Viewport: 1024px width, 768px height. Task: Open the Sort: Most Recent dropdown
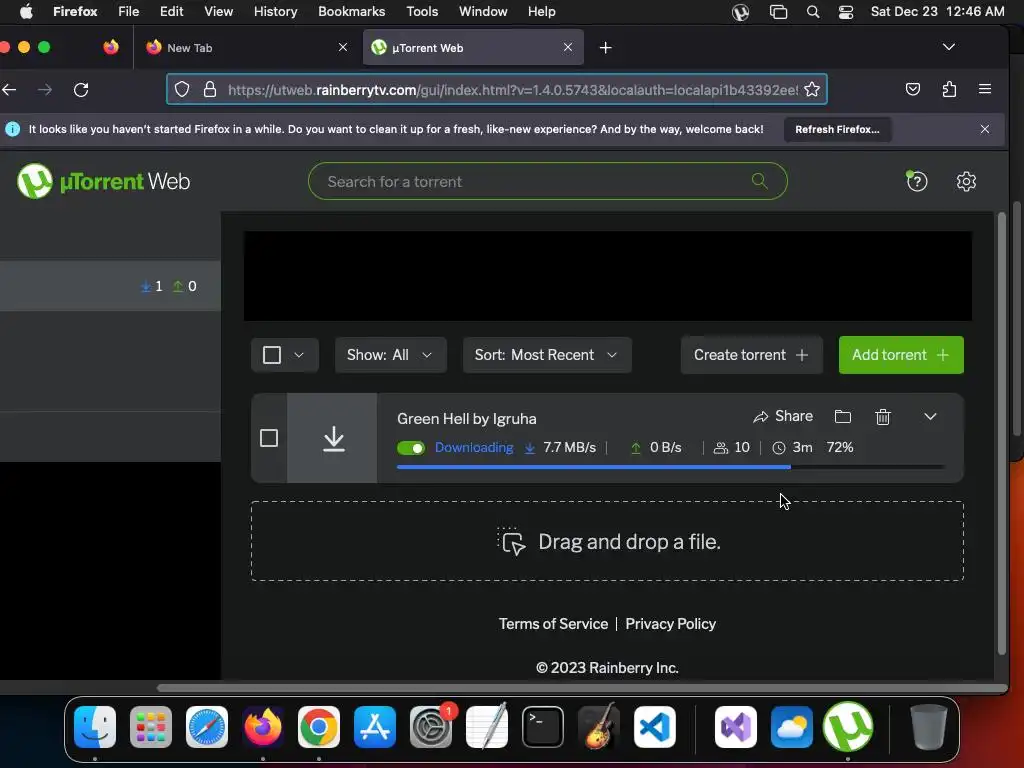547,355
